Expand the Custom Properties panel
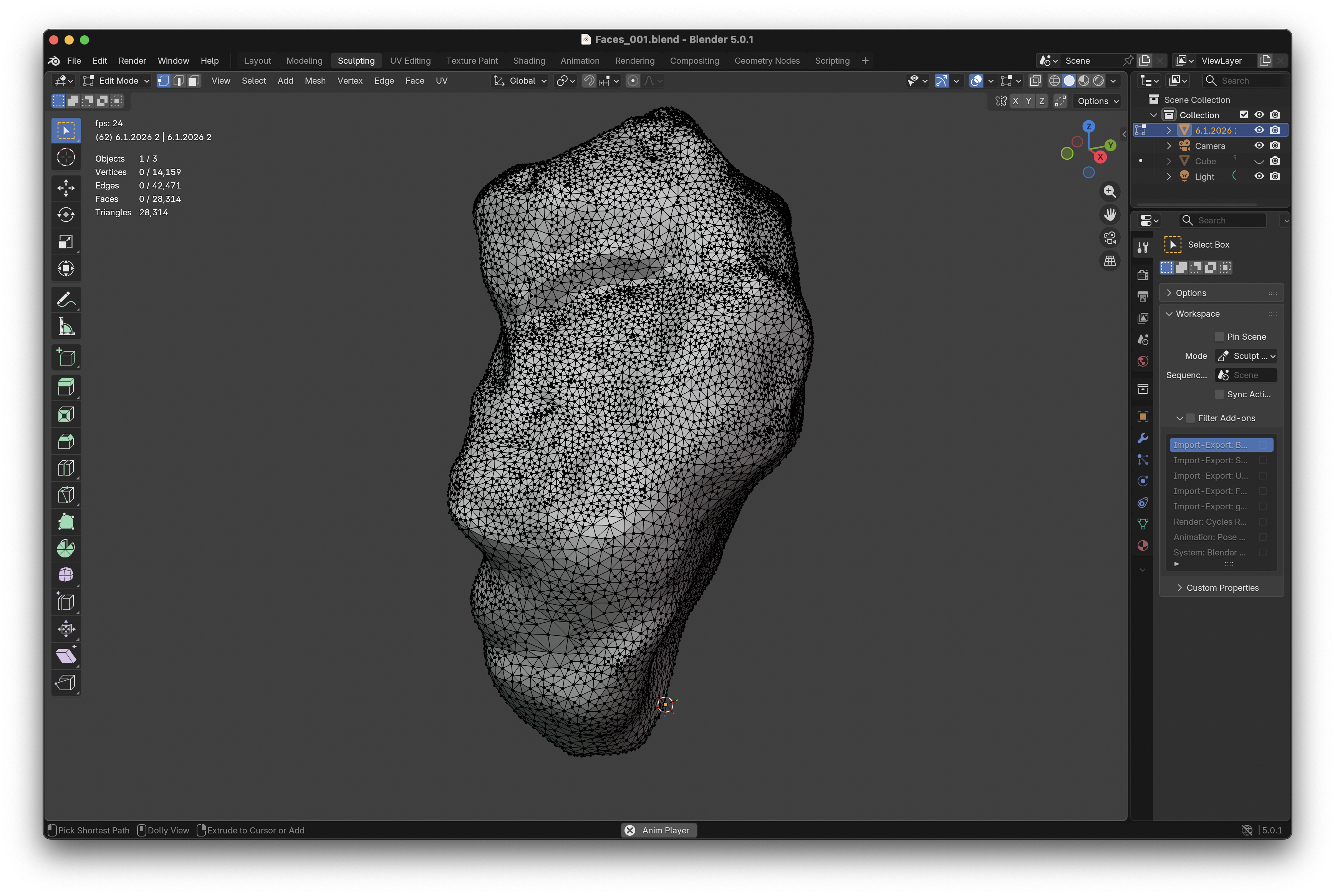Screen dimensions: 1335x896 [1222, 587]
